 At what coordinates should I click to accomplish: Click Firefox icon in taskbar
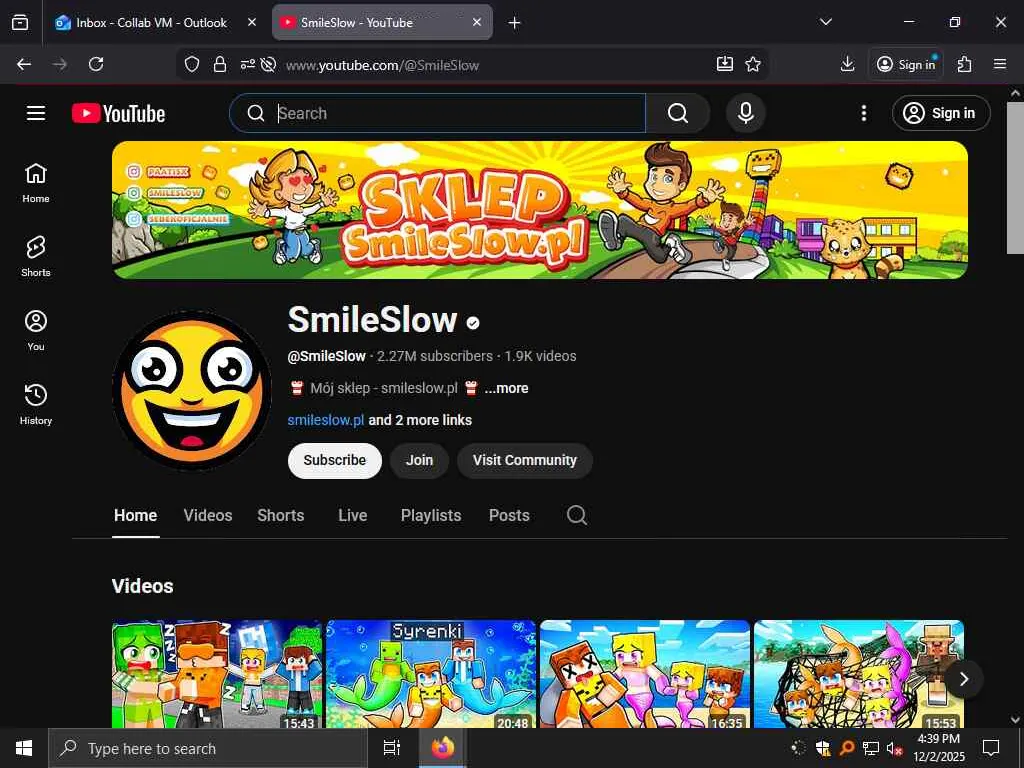443,748
